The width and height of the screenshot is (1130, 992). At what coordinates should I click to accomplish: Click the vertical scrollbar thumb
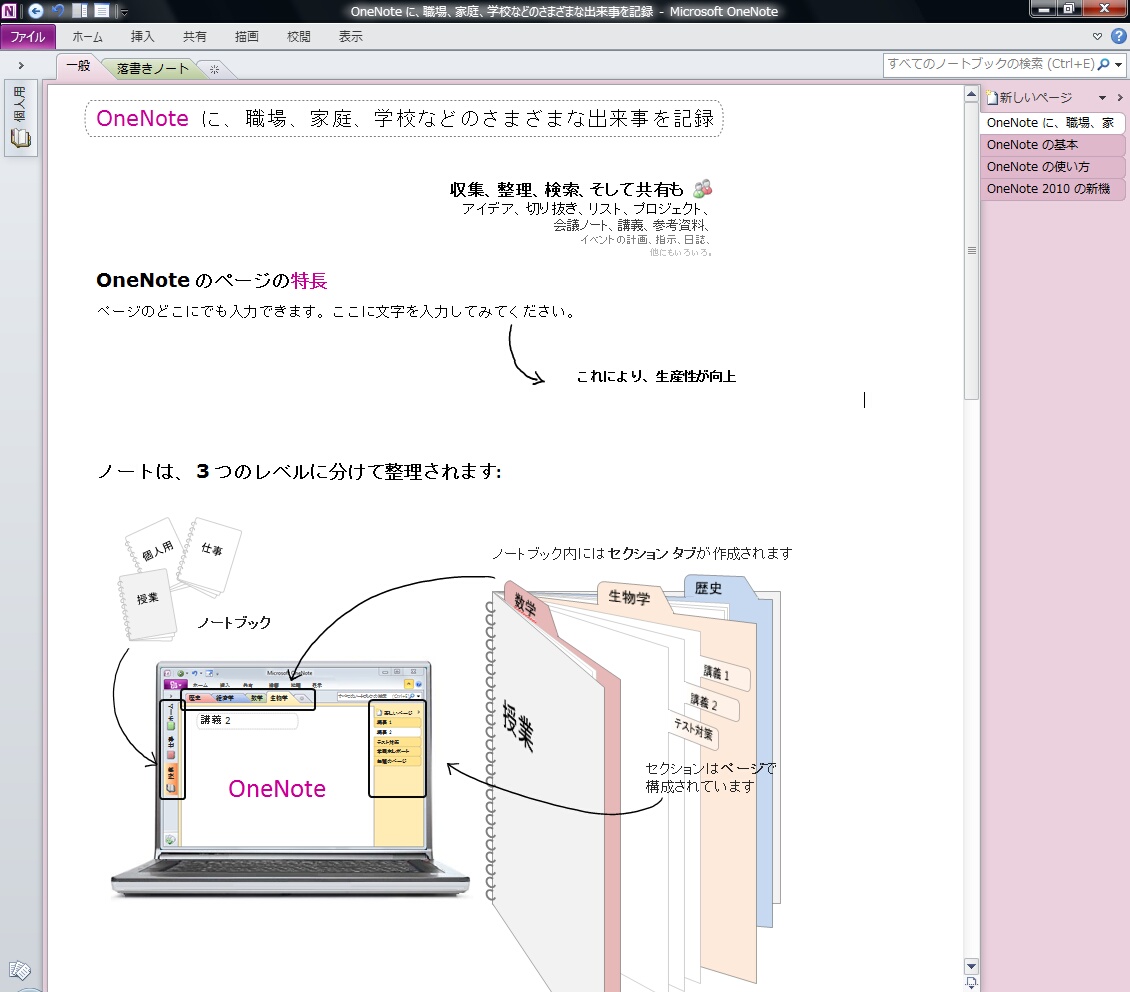971,250
